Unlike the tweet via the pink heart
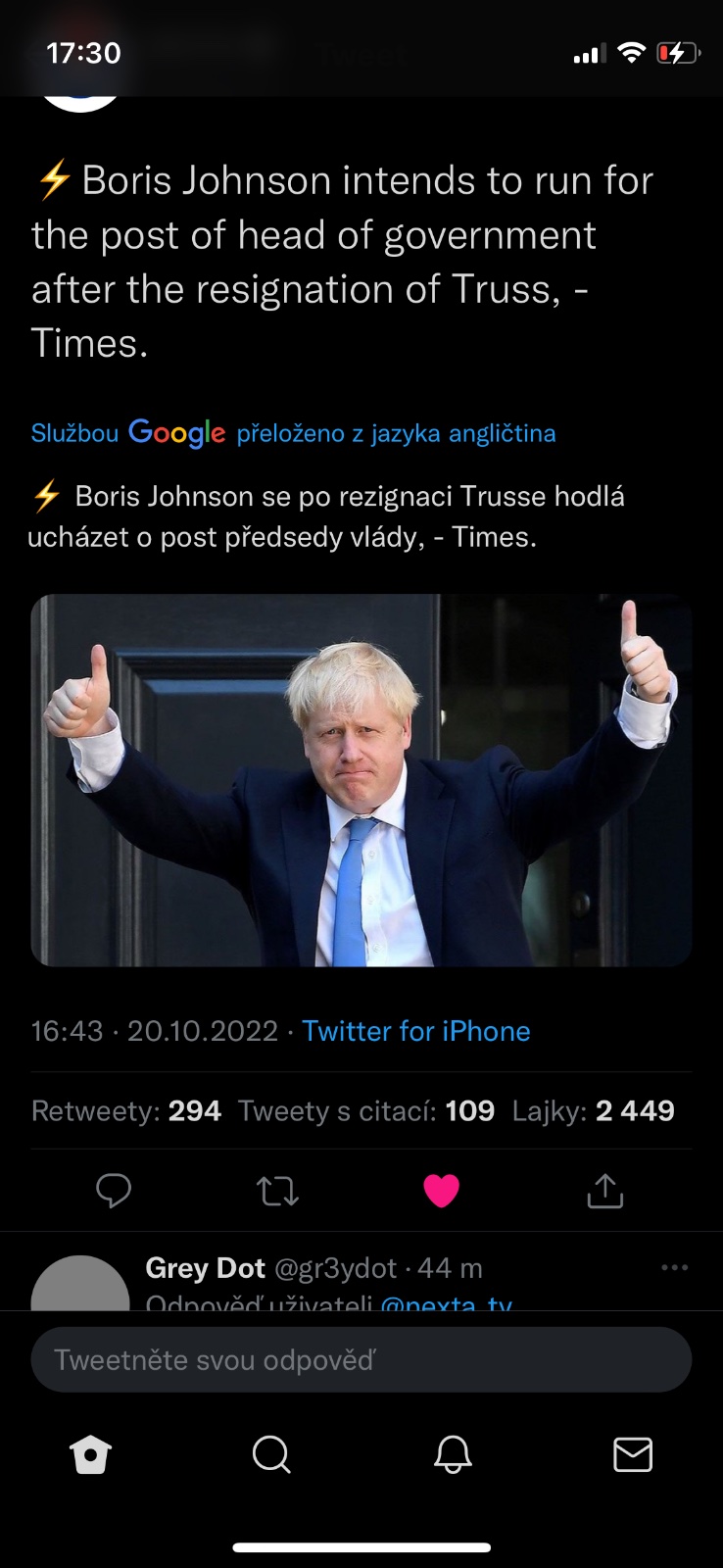This screenshot has height=1568, width=723. (x=441, y=1191)
